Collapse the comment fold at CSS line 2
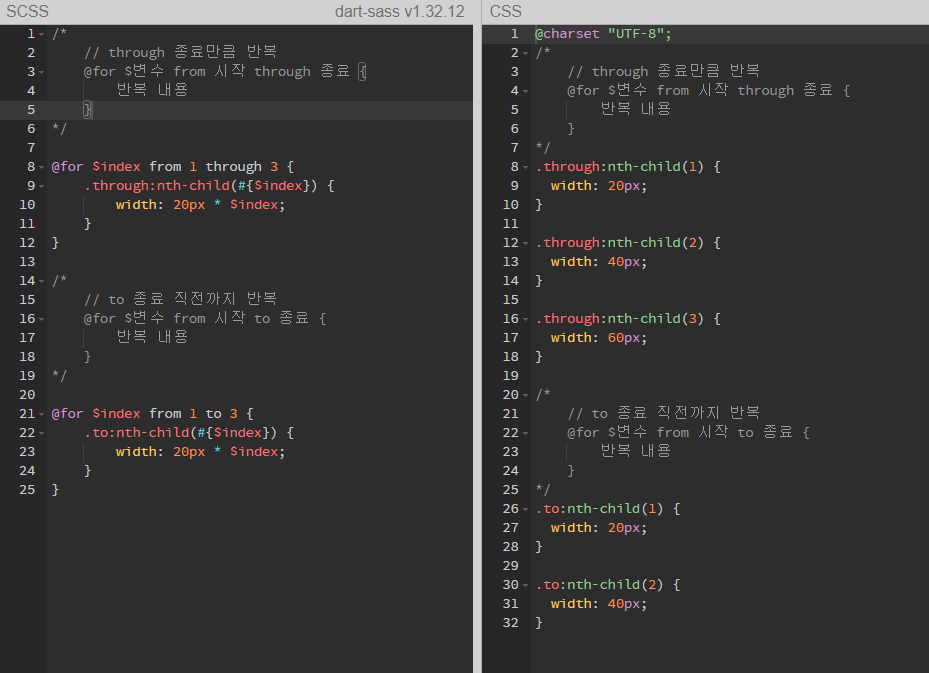The image size is (929, 673). pos(526,54)
